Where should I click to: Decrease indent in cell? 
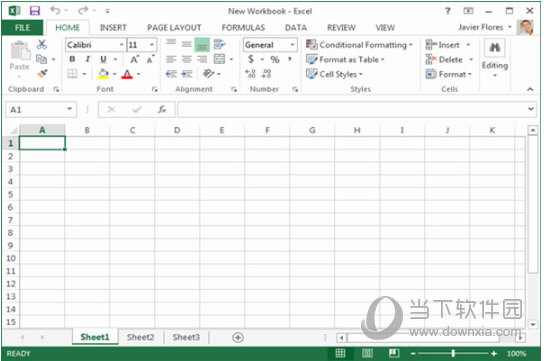(171, 74)
